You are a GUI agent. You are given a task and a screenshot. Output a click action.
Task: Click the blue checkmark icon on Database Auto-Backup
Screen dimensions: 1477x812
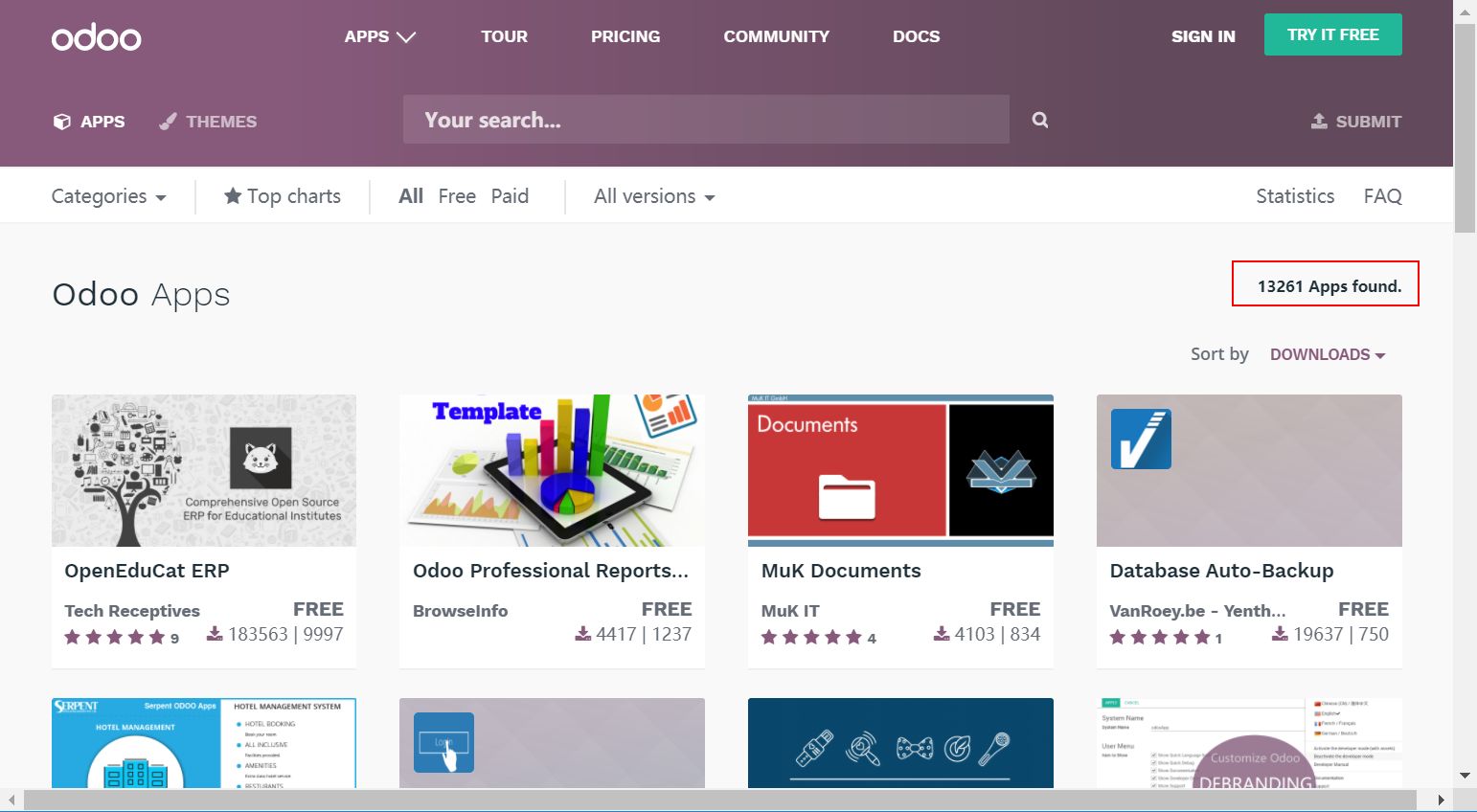click(1141, 439)
